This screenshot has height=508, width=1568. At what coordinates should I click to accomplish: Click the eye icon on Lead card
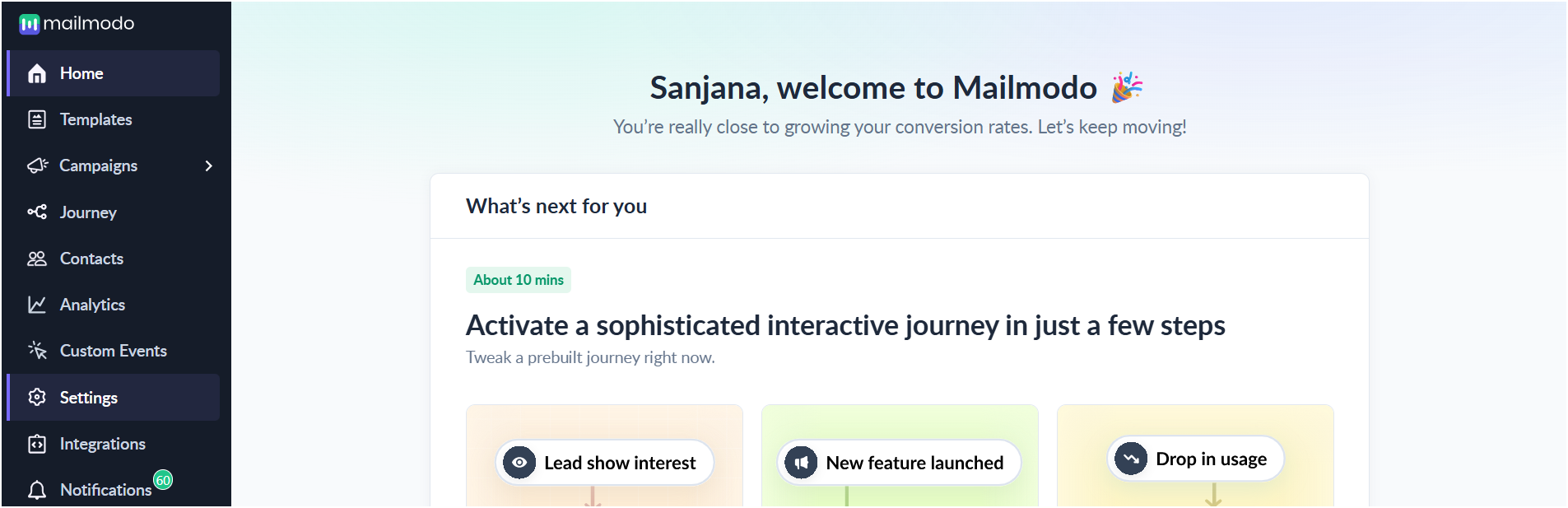pyautogui.click(x=519, y=463)
